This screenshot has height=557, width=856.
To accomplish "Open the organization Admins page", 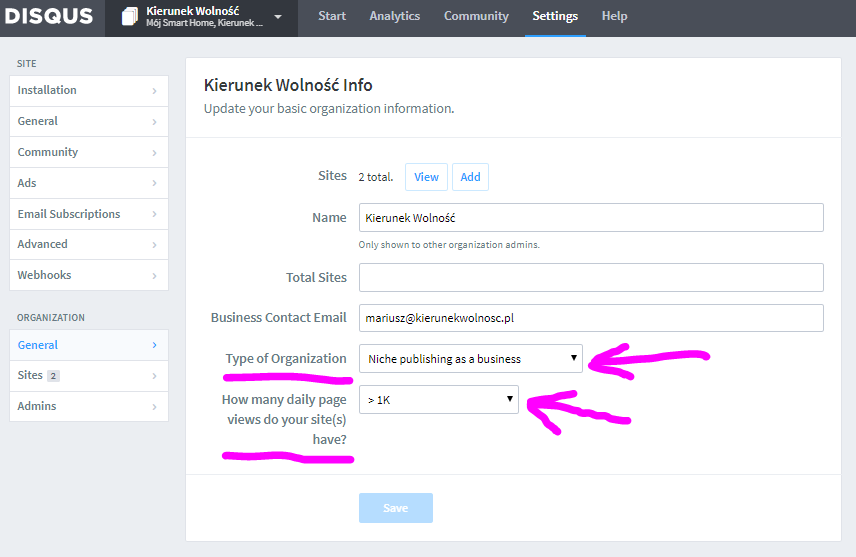I will (88, 406).
